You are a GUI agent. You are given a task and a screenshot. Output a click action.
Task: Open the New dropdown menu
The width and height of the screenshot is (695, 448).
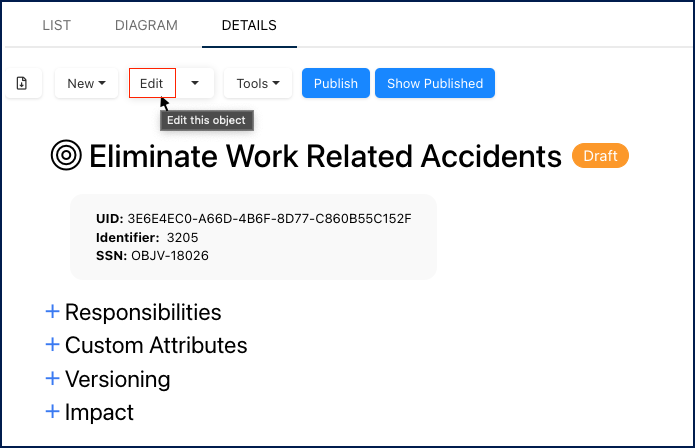[x=86, y=83]
